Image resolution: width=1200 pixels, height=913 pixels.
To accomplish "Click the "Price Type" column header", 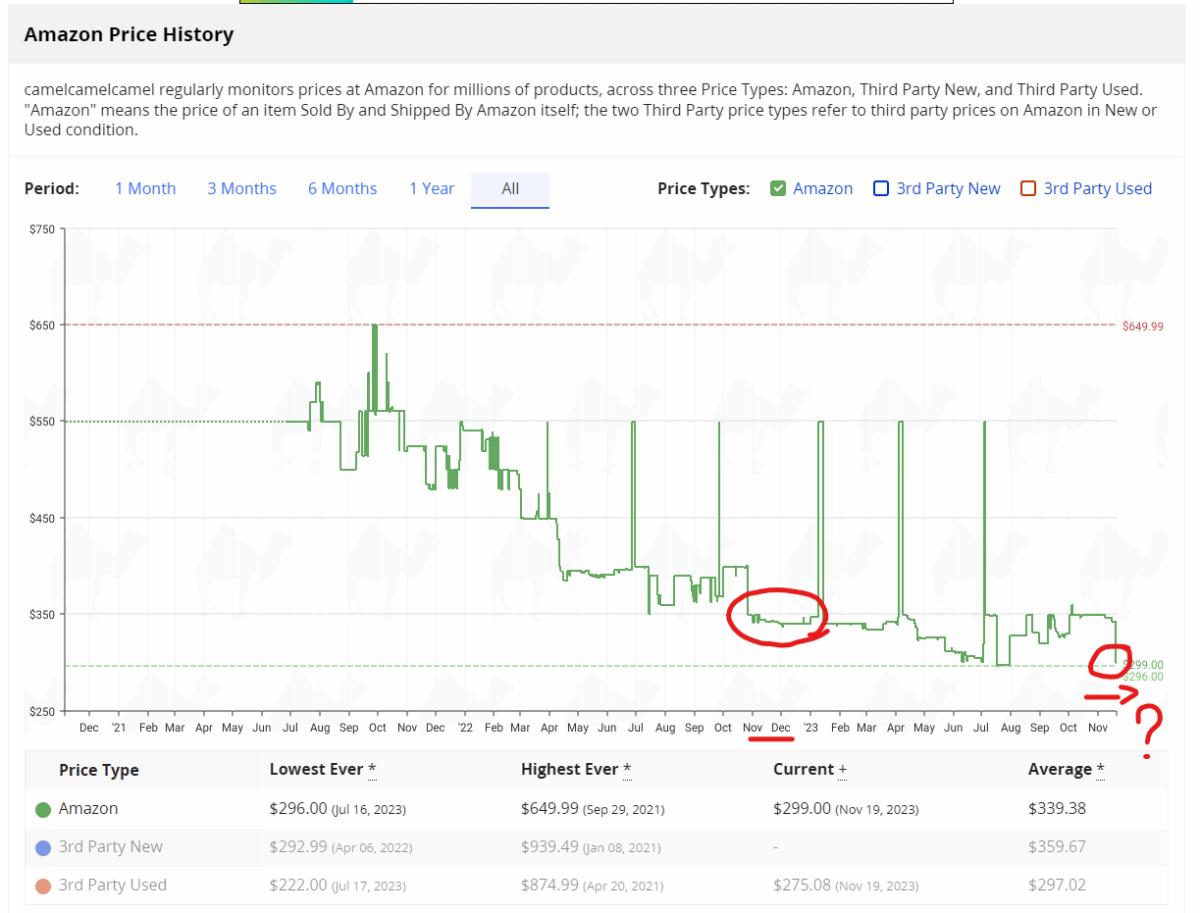I will click(99, 770).
